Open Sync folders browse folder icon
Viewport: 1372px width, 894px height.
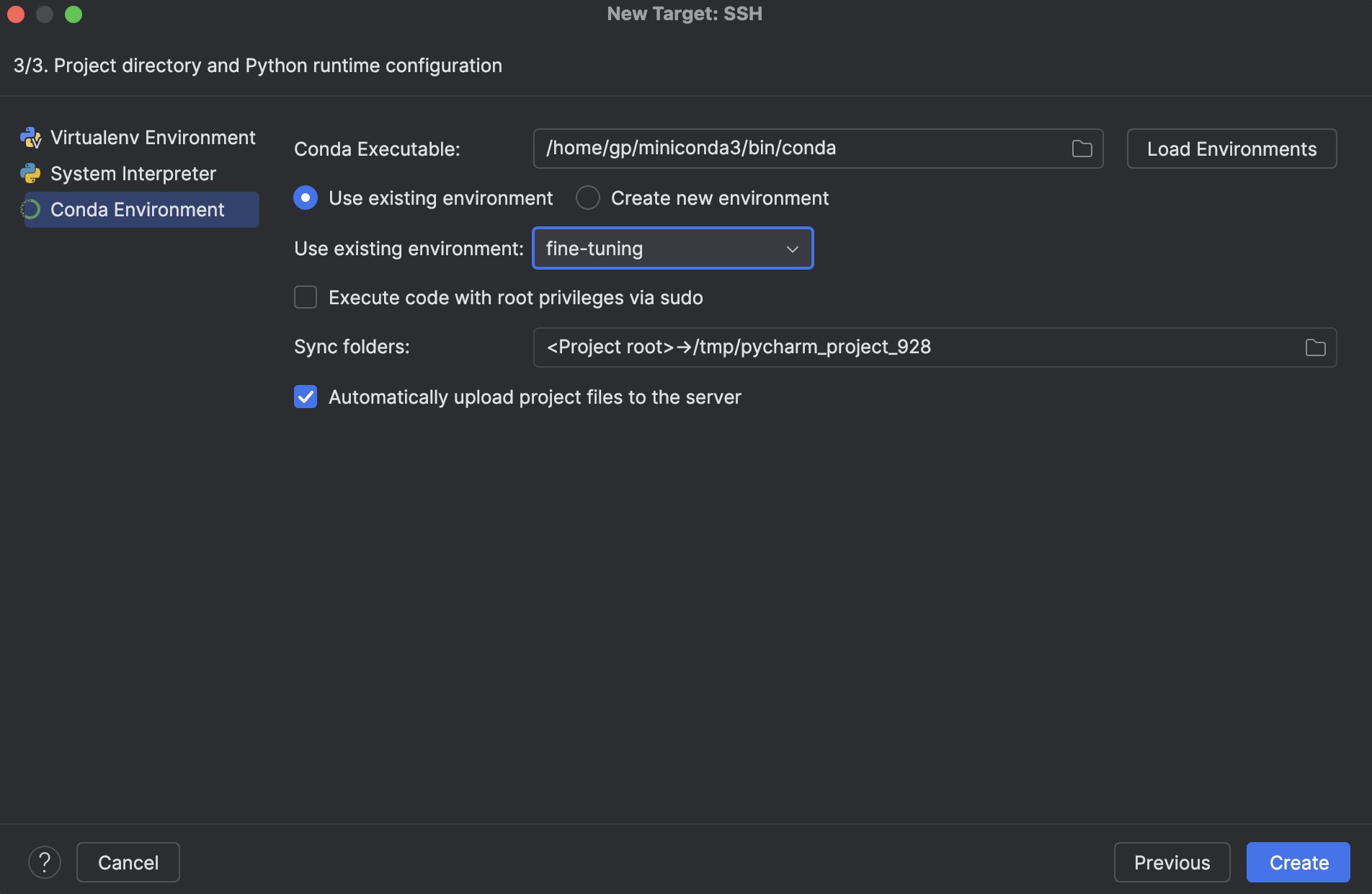coord(1315,348)
